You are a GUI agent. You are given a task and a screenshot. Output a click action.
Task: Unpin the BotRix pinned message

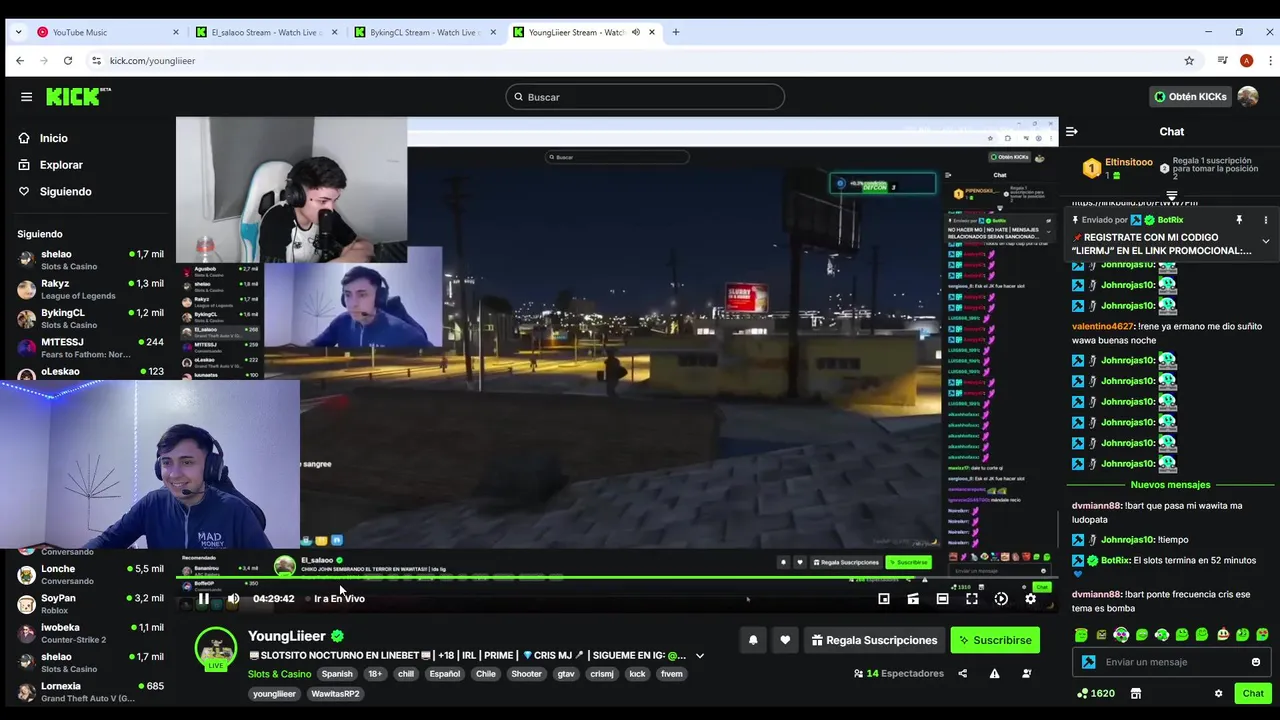[x=1239, y=220]
